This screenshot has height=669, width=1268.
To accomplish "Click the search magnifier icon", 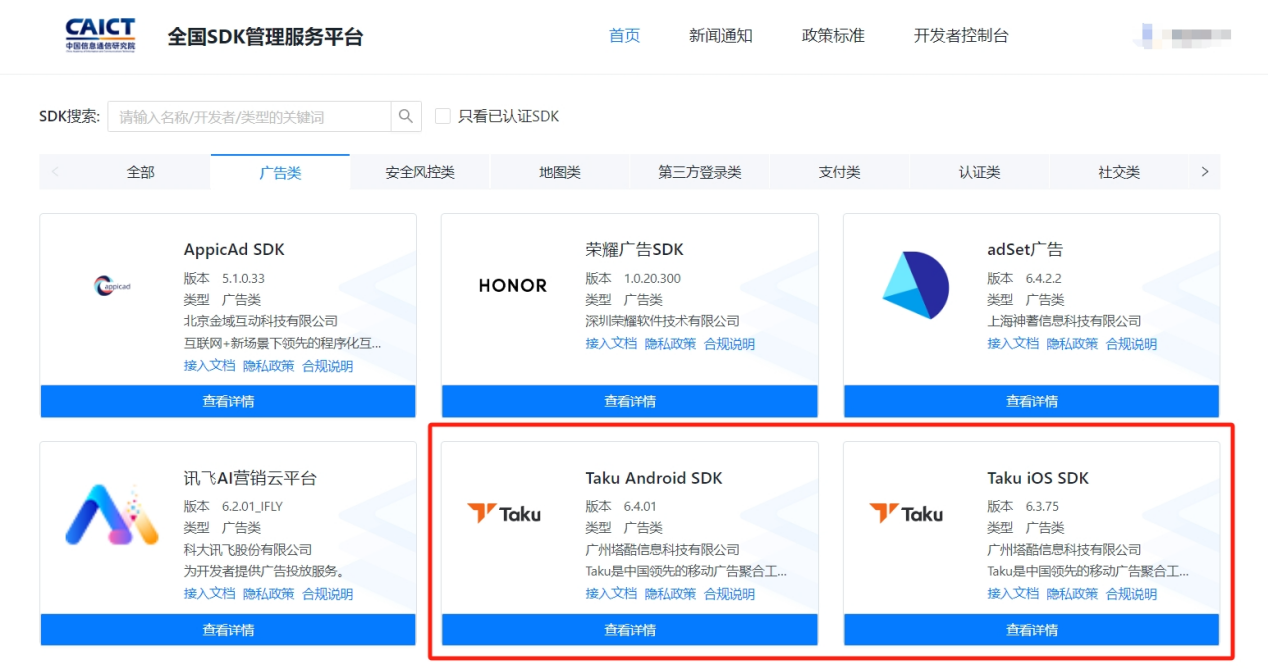I will tap(405, 116).
